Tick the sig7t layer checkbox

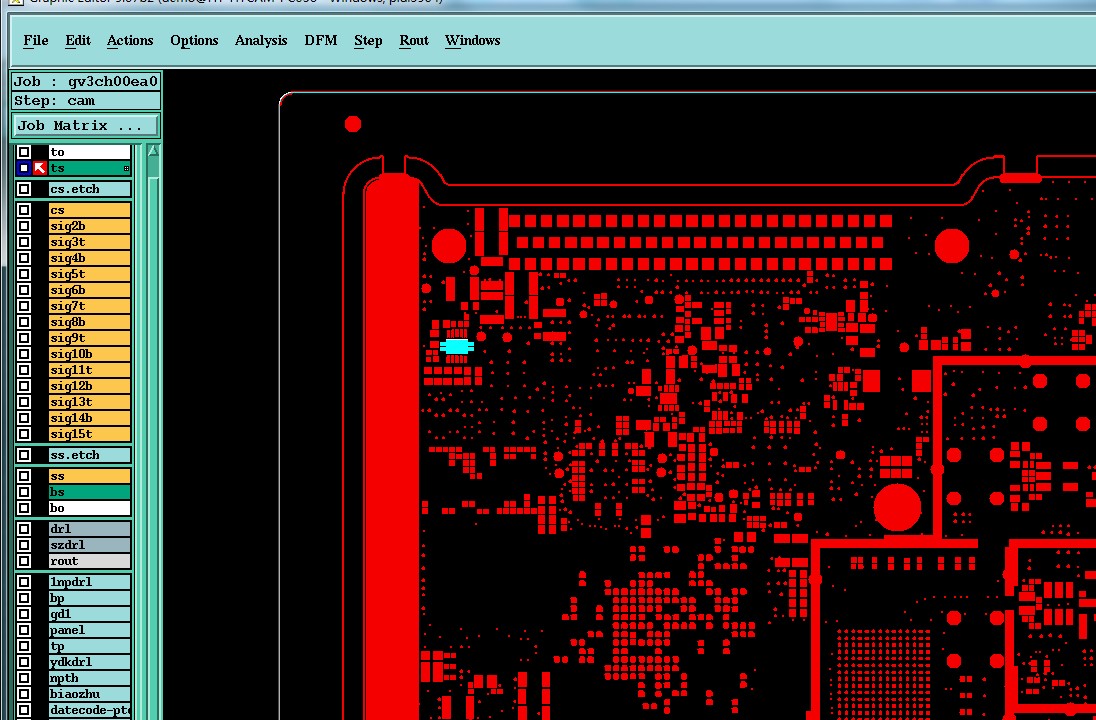pyautogui.click(x=24, y=305)
